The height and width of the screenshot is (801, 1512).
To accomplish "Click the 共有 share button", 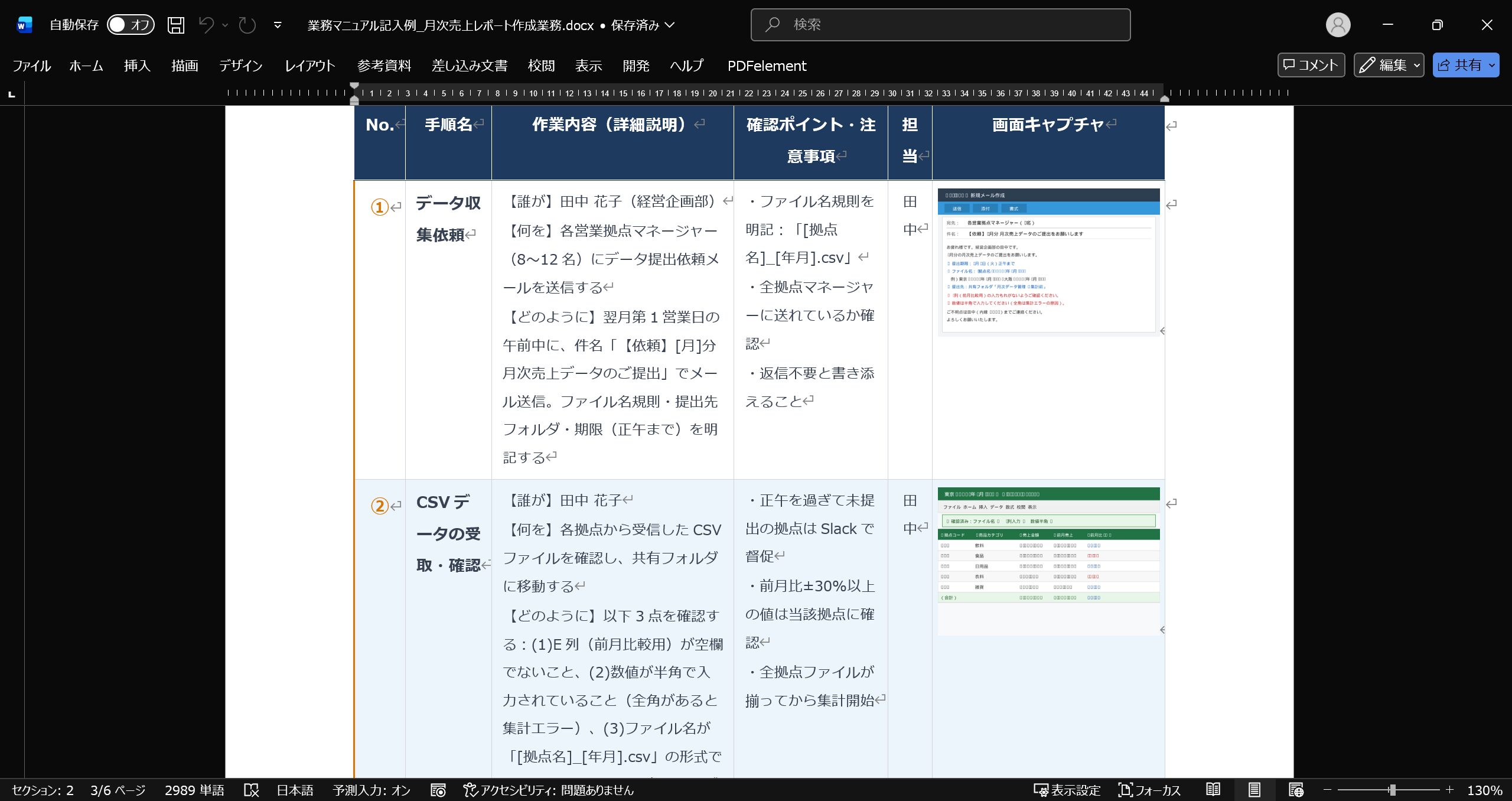I will tap(1459, 65).
